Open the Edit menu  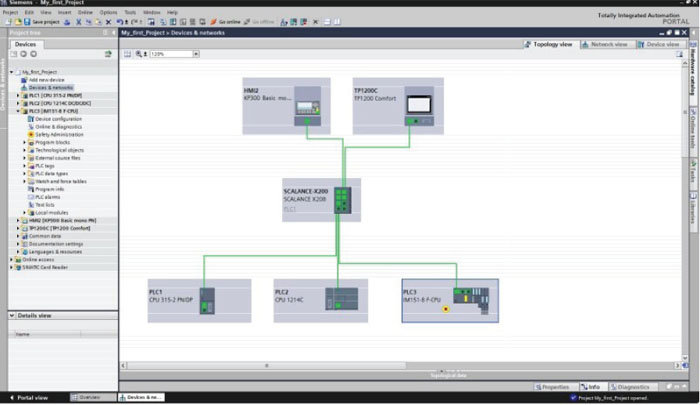tap(29, 13)
